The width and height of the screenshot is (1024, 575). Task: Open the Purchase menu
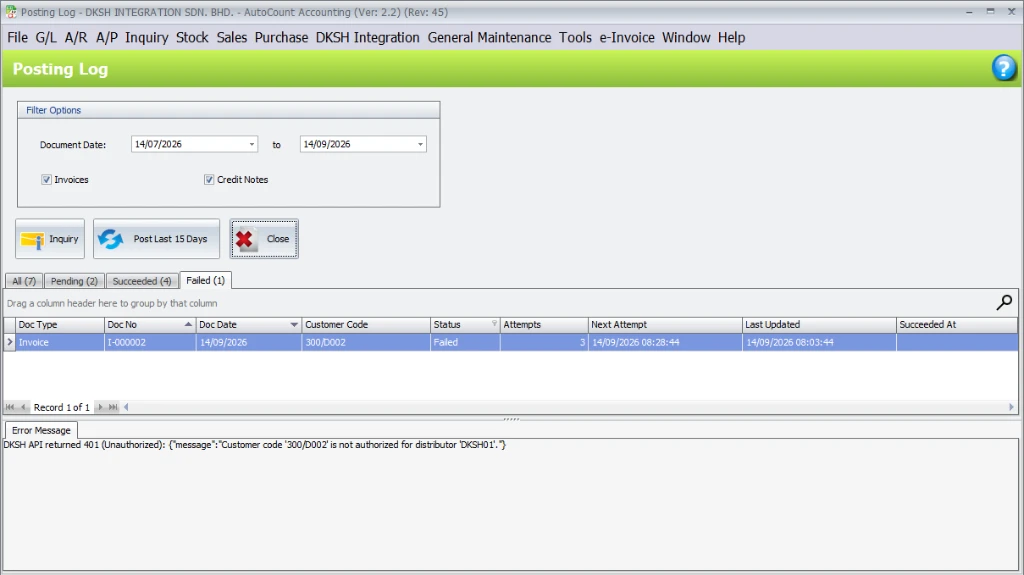click(x=281, y=37)
